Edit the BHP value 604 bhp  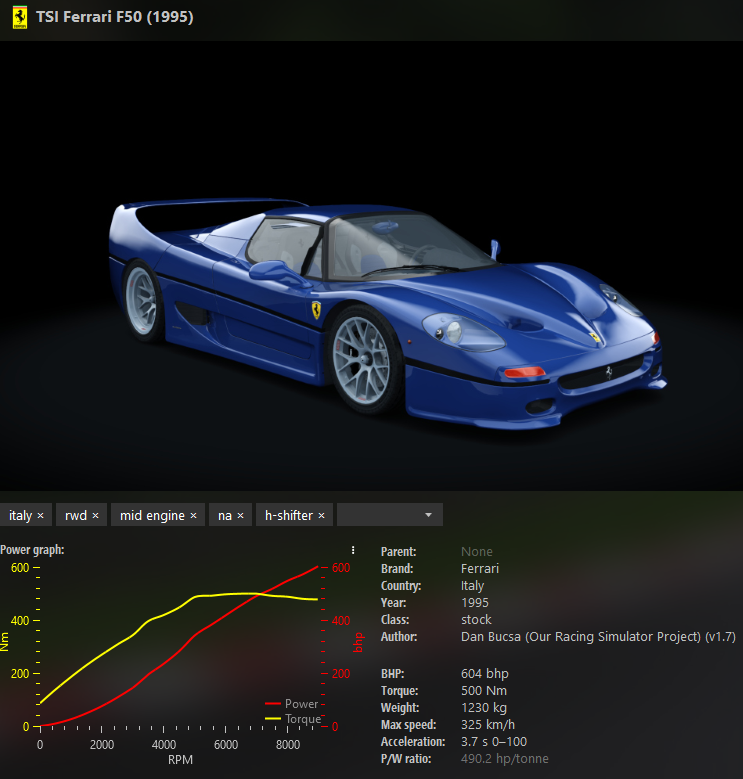pyautogui.click(x=485, y=674)
